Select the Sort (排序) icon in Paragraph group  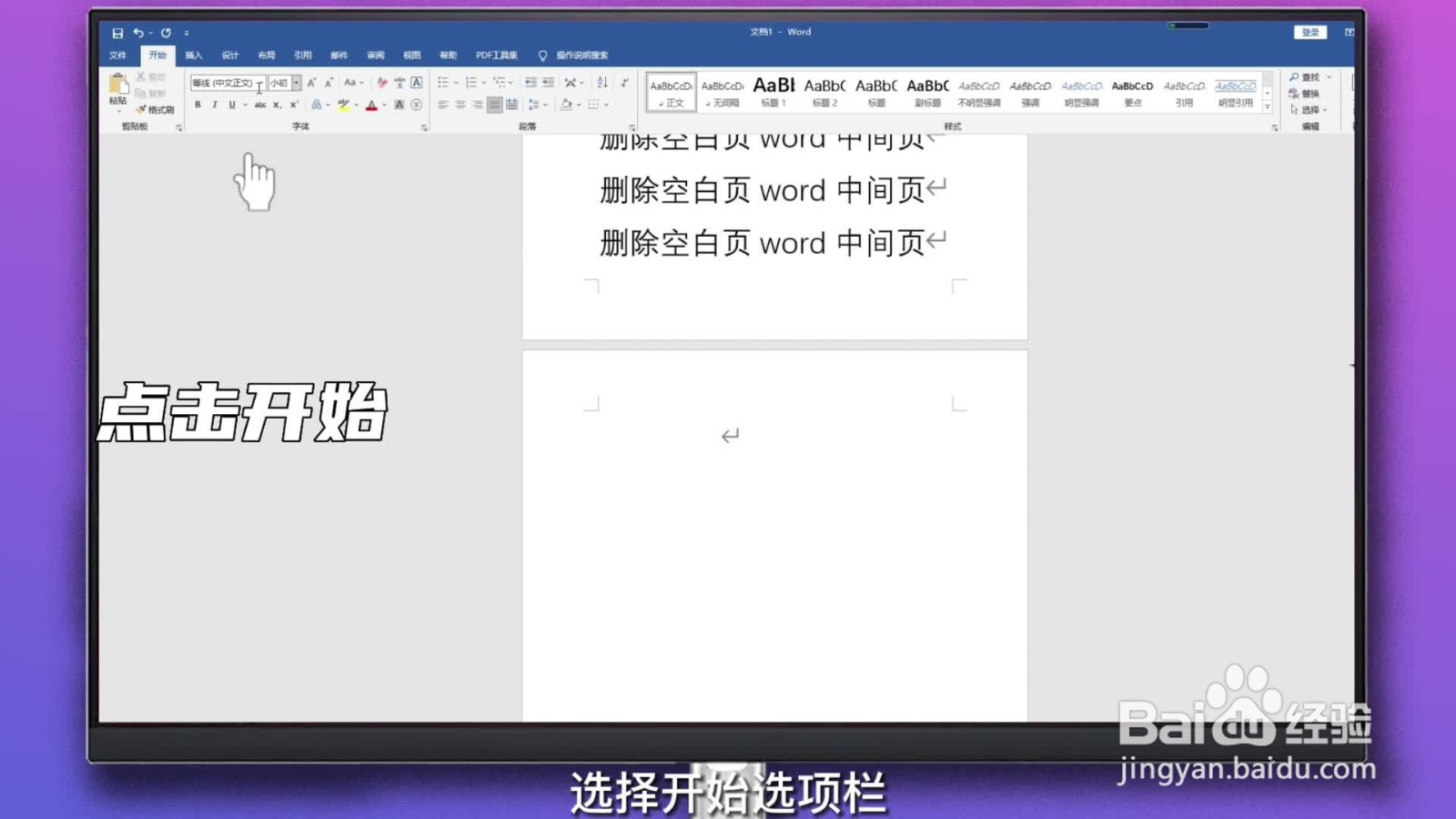click(x=602, y=81)
